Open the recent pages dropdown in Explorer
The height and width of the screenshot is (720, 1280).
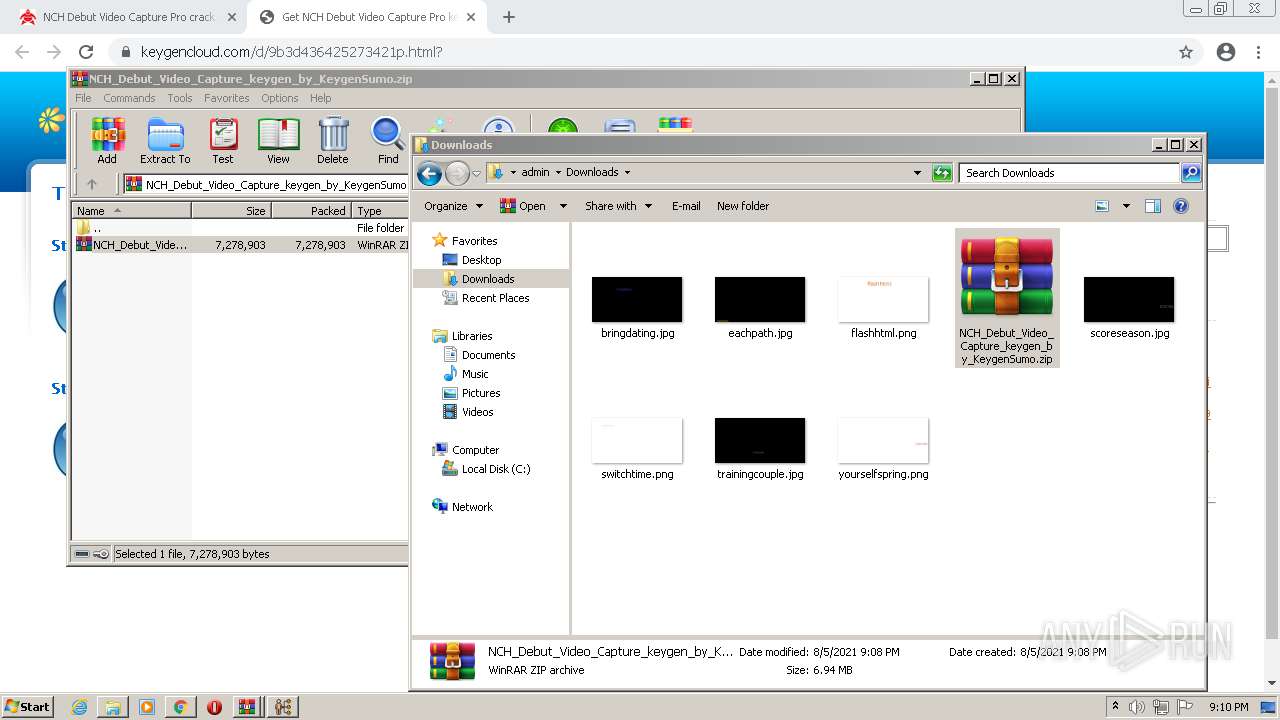pos(477,173)
